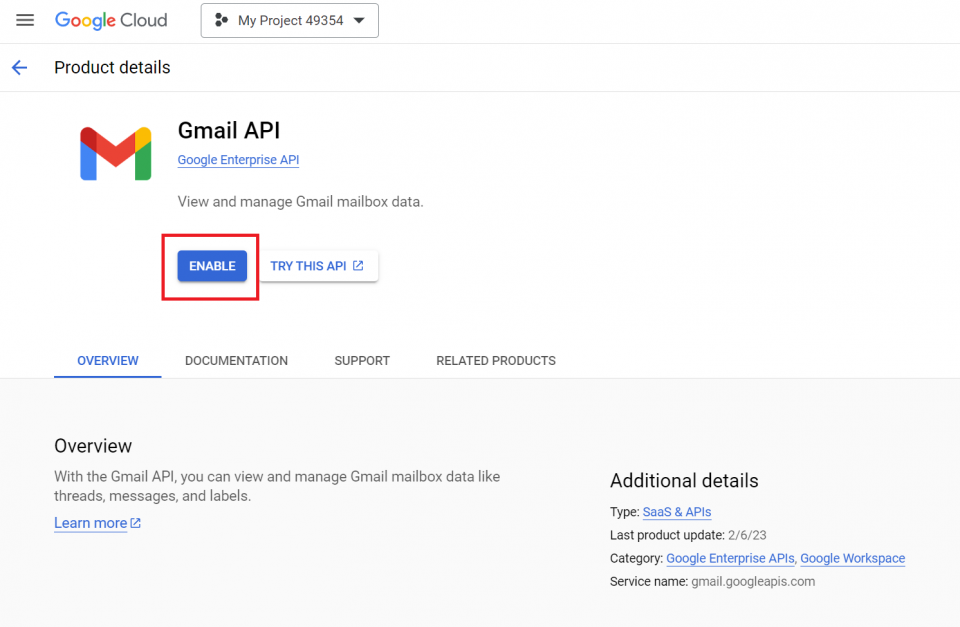Image resolution: width=960 pixels, height=627 pixels.
Task: Open the My Project 49354 project picker
Action: (x=289, y=20)
